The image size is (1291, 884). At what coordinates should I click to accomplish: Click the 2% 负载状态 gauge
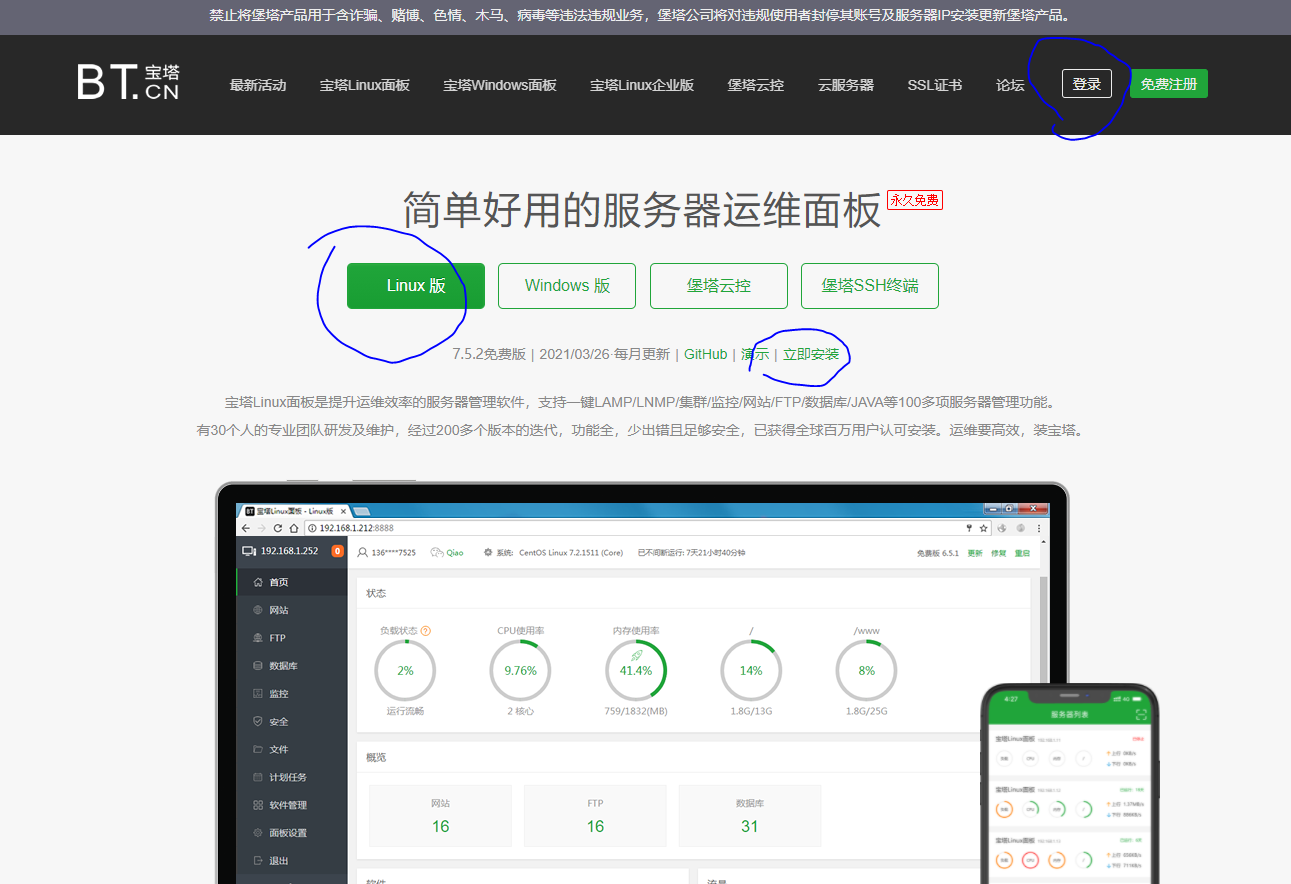tap(405, 670)
